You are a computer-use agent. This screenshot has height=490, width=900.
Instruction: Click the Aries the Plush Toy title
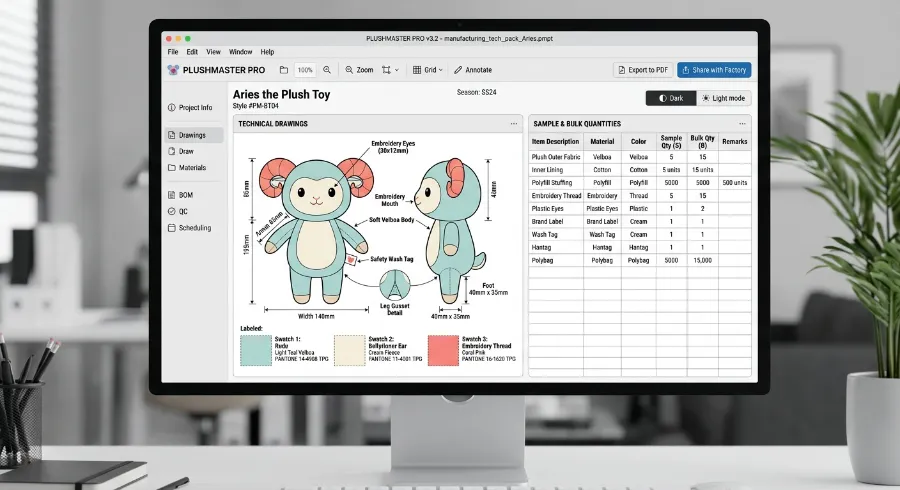click(x=281, y=94)
